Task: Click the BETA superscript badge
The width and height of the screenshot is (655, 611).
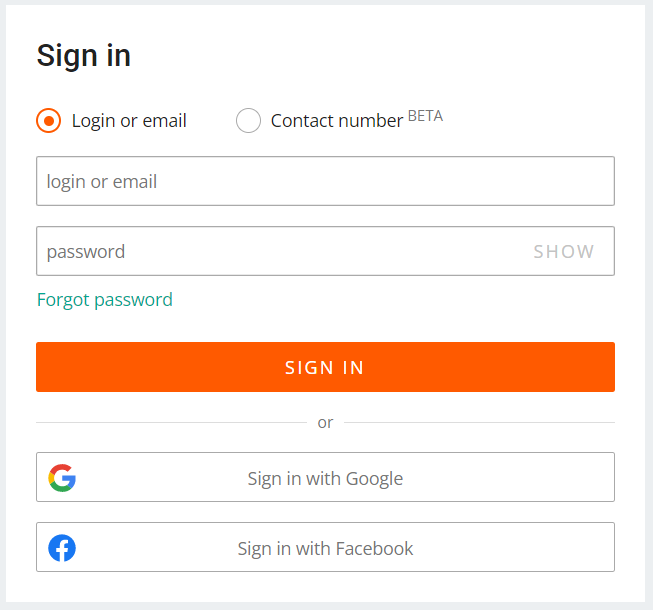Action: pyautogui.click(x=425, y=116)
